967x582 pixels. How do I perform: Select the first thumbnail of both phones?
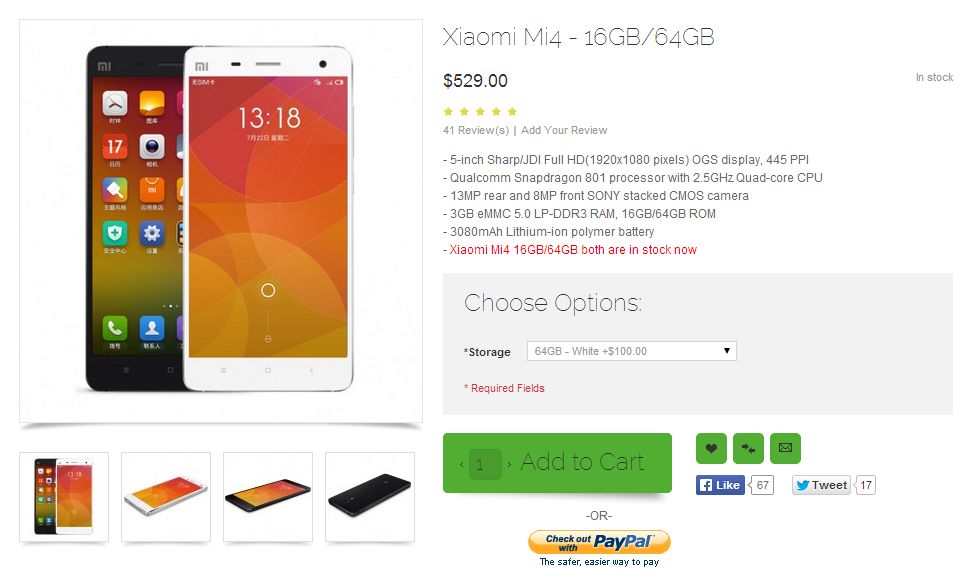(x=64, y=497)
